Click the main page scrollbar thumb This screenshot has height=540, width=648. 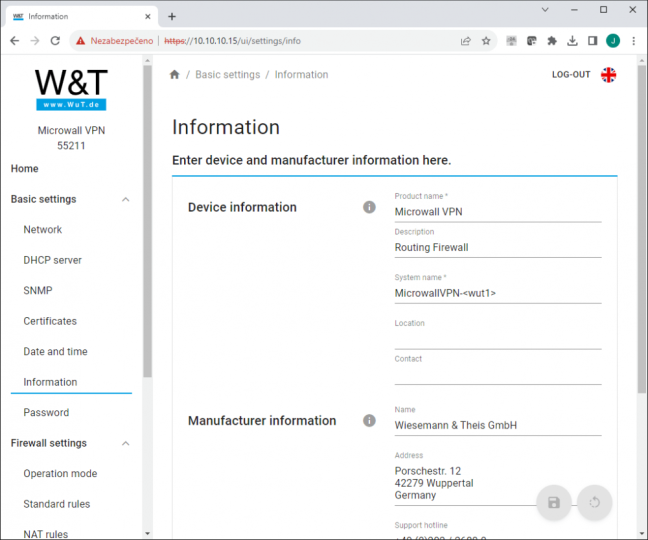pos(641,229)
